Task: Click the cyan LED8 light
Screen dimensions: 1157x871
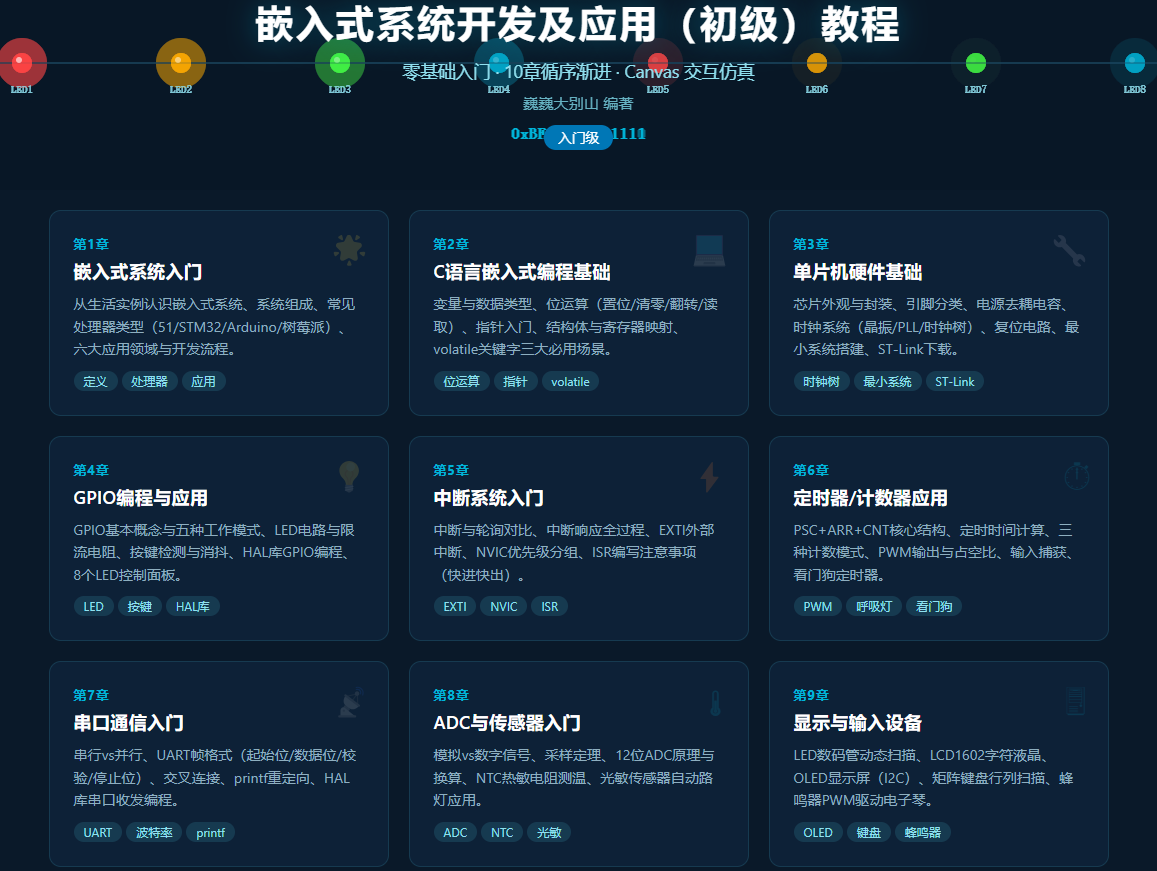Action: coord(1135,63)
